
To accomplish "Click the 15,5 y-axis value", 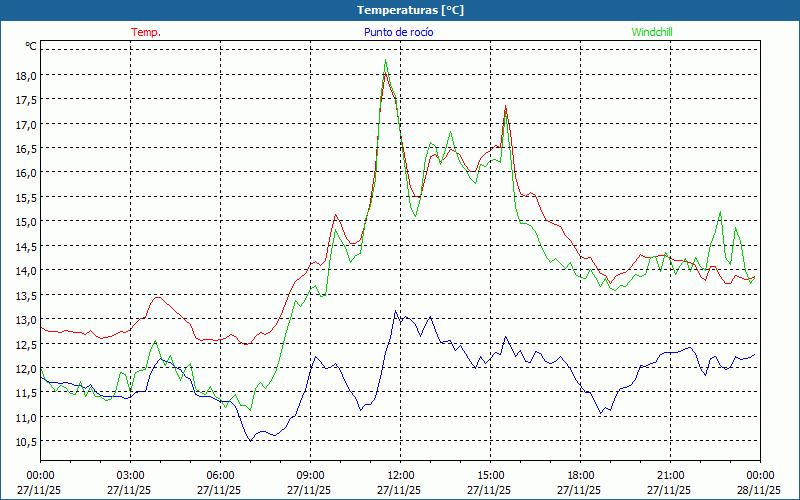I will [26, 197].
